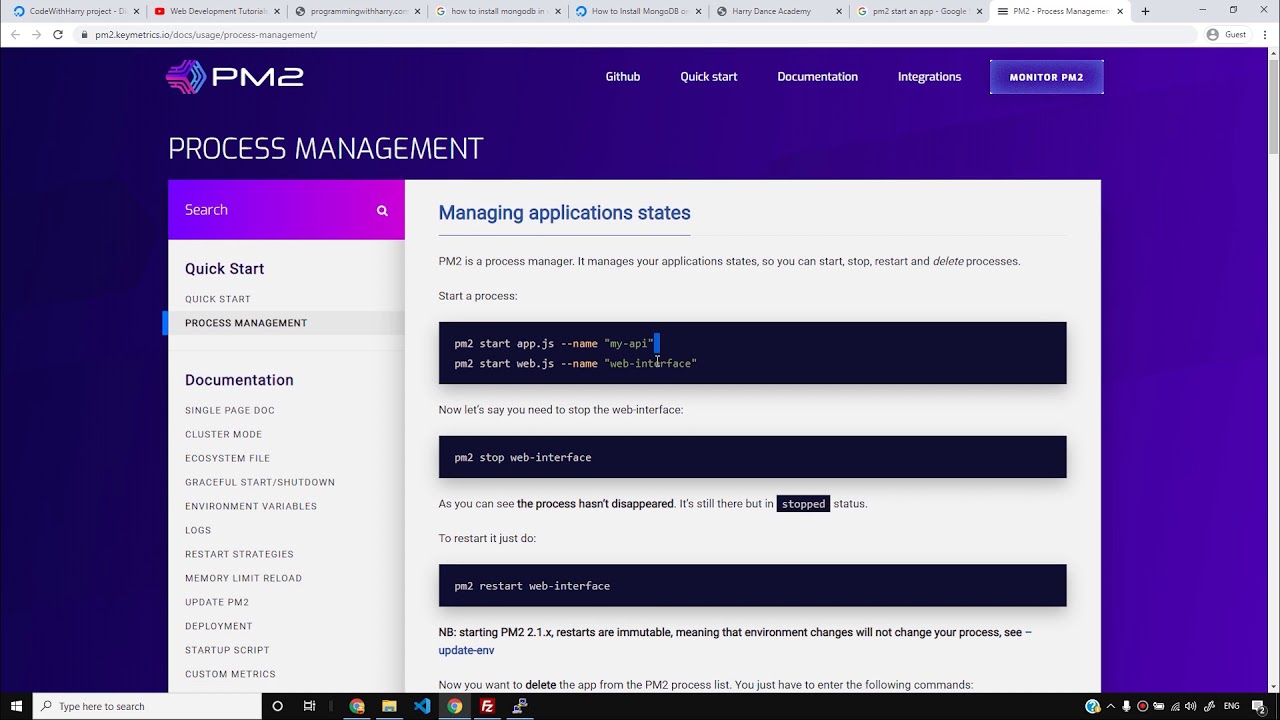Select PROCESS MANAGEMENT sidebar item
Image resolution: width=1280 pixels, height=720 pixels.
(x=246, y=323)
